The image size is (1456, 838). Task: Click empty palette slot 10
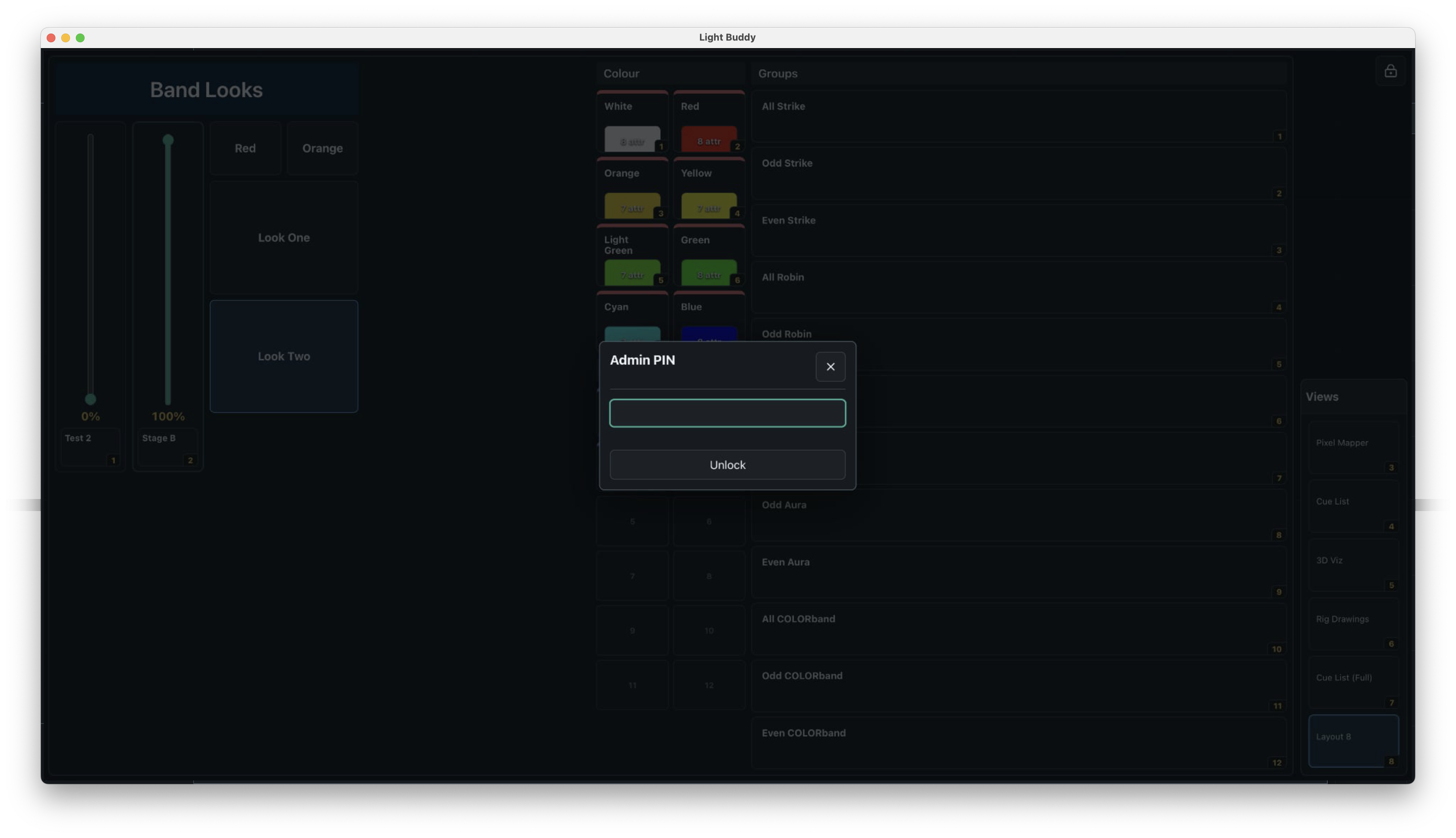(709, 631)
